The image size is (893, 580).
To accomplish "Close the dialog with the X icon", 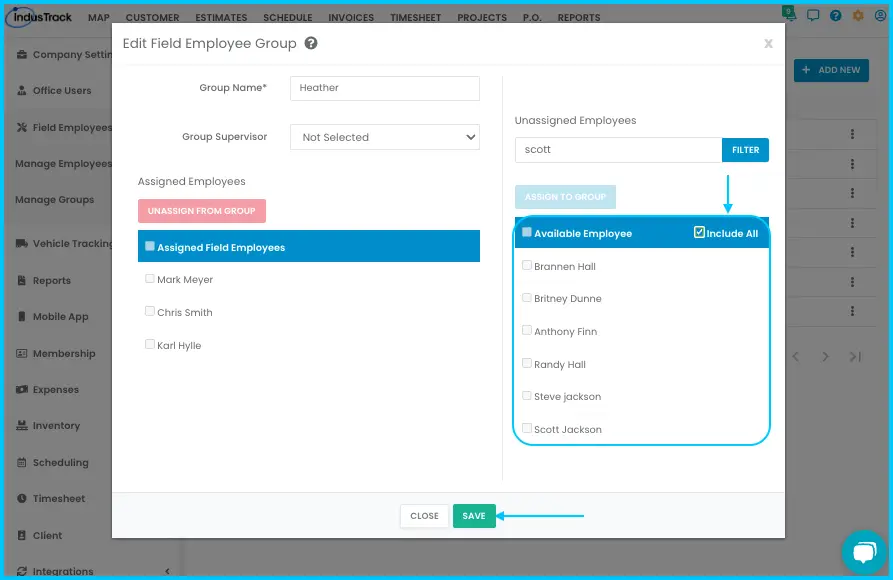I will pos(768,44).
